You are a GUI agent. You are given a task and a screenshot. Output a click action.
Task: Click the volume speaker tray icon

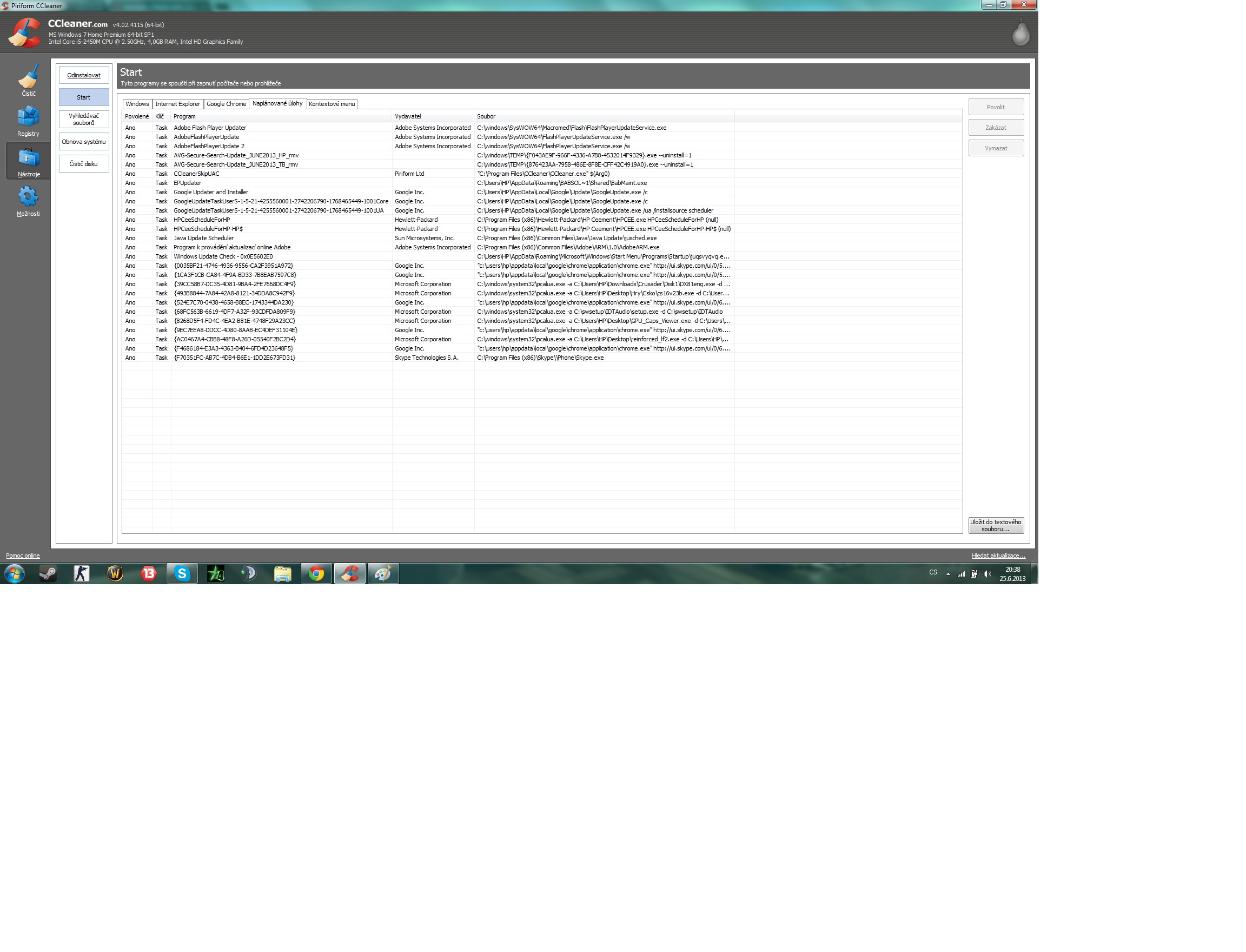coord(987,574)
